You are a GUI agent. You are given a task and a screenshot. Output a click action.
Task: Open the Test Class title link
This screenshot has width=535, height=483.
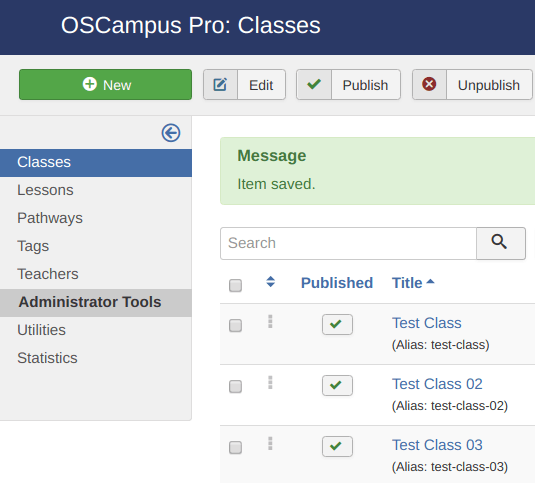(x=426, y=323)
